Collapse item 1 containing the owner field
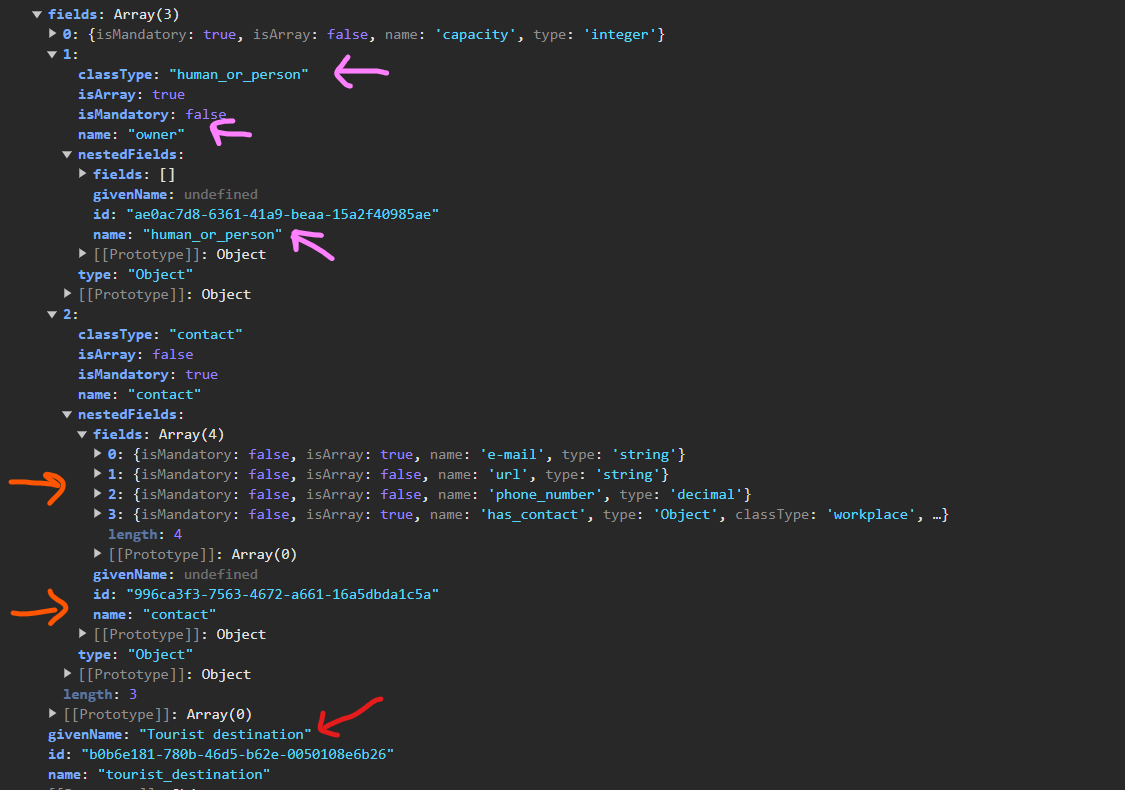This screenshot has height=790, width=1125. tap(53, 55)
